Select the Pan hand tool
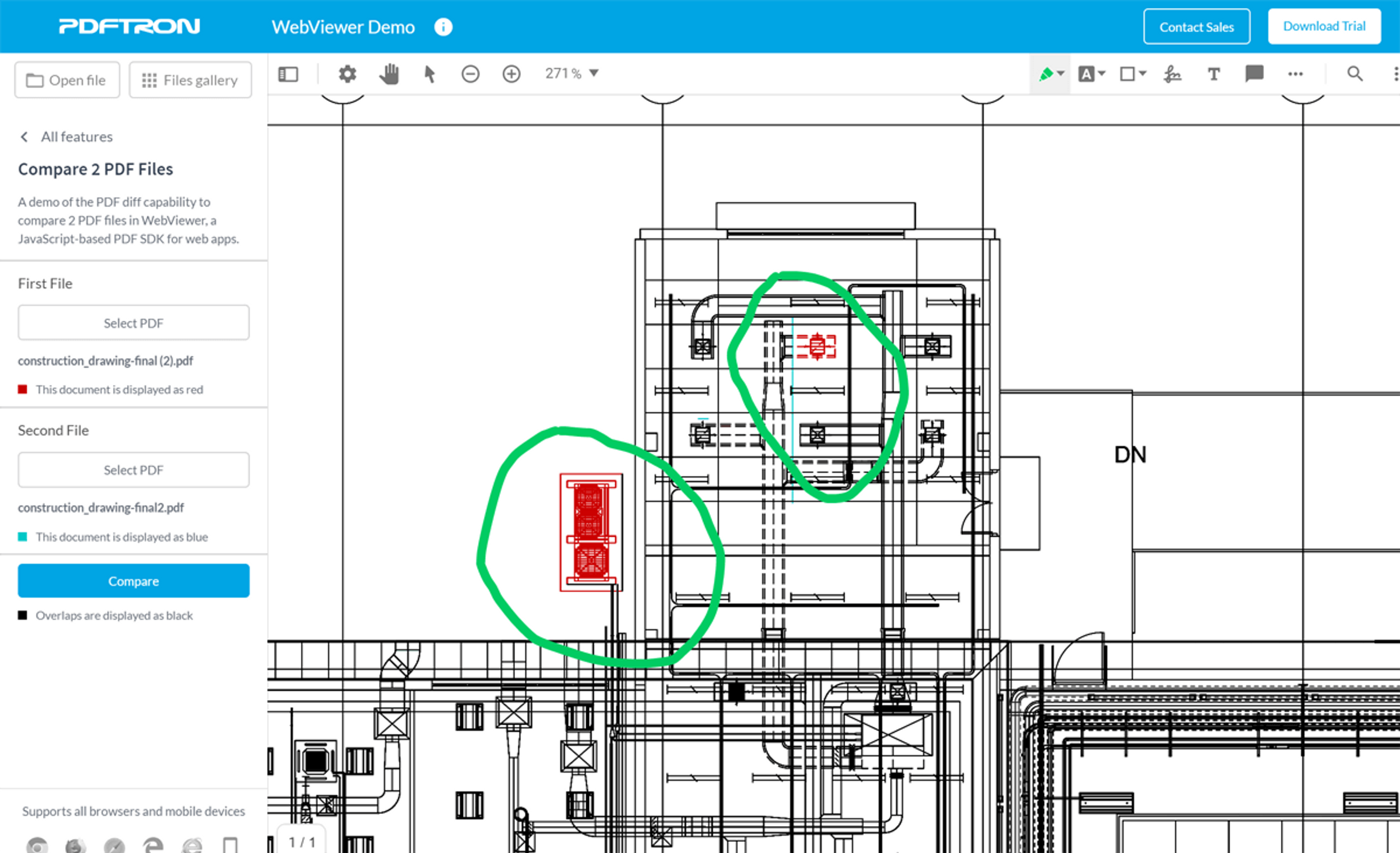Viewport: 1400px width, 853px height. 389,74
